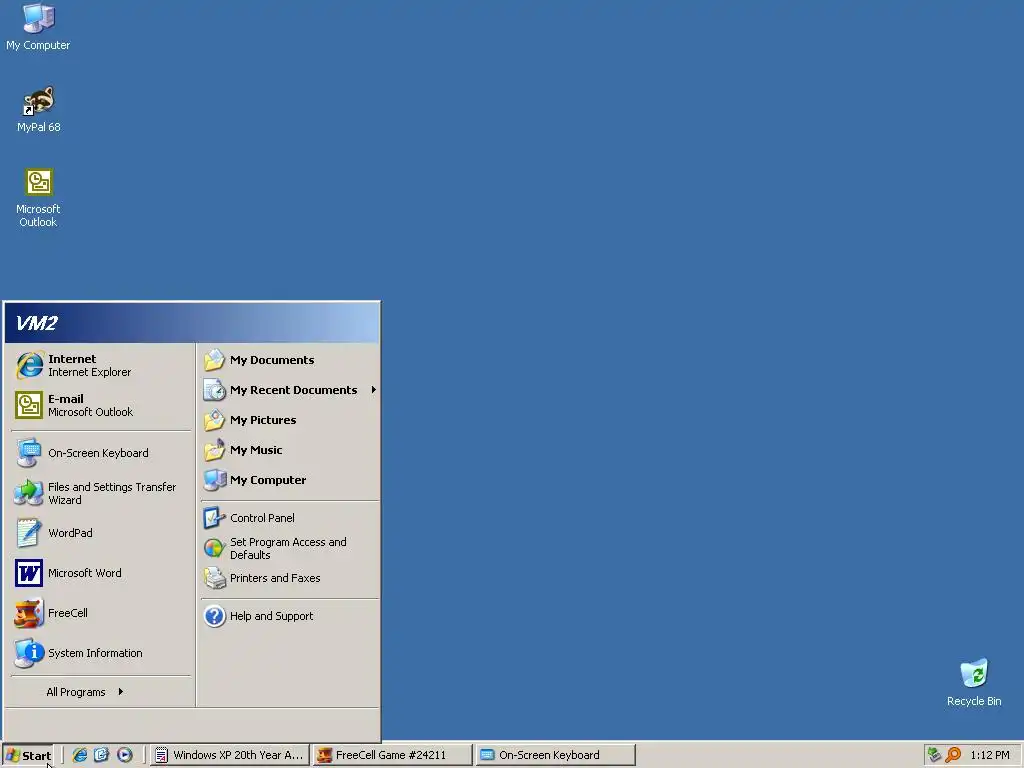
Task: Switch to On-Screen Keyboard taskbar button
Action: coord(556,755)
